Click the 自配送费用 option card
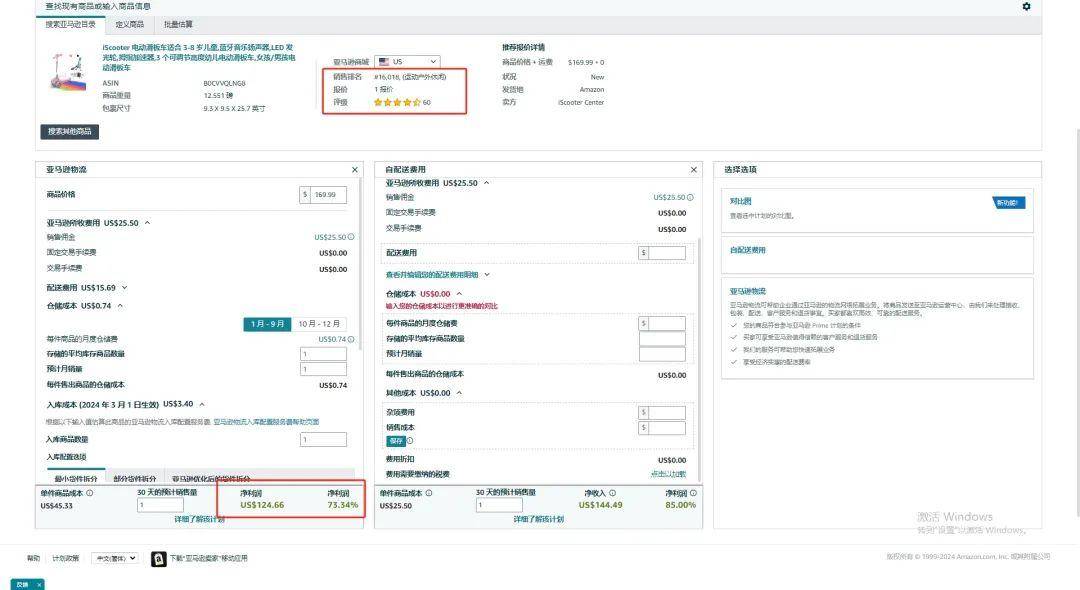This screenshot has height=590, width=1080. pyautogui.click(x=877, y=255)
